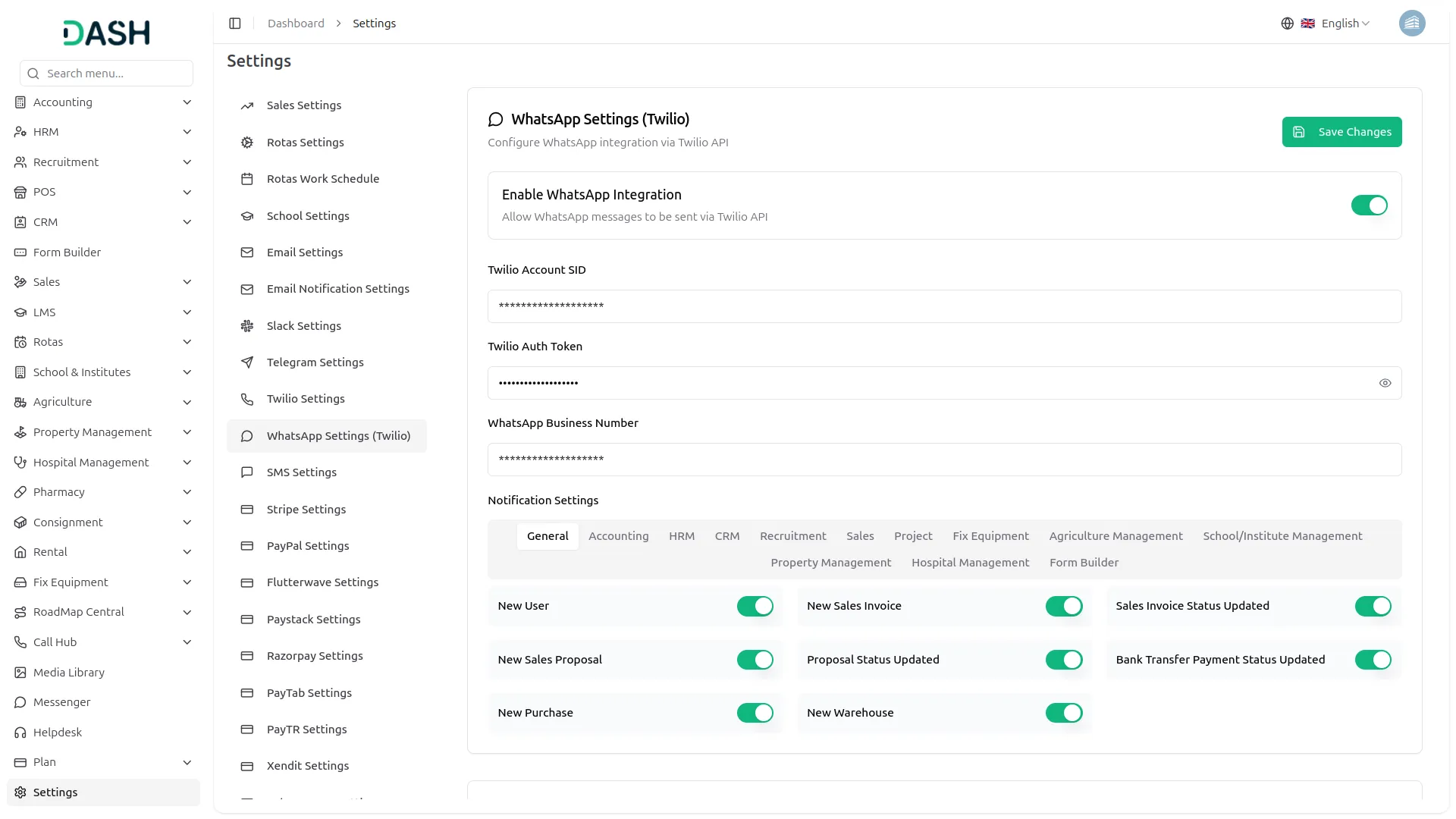
Task: Reveal the Twilio Auth Token value
Action: coord(1385,383)
